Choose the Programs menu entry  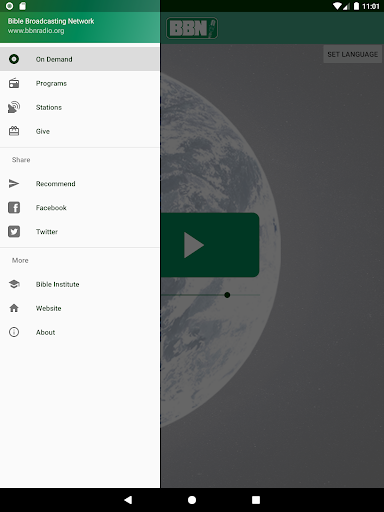pyautogui.click(x=80, y=83)
